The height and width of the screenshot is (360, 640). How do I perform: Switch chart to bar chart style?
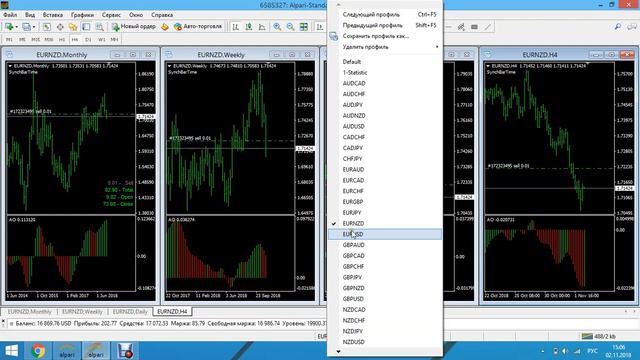pyautogui.click(x=236, y=27)
